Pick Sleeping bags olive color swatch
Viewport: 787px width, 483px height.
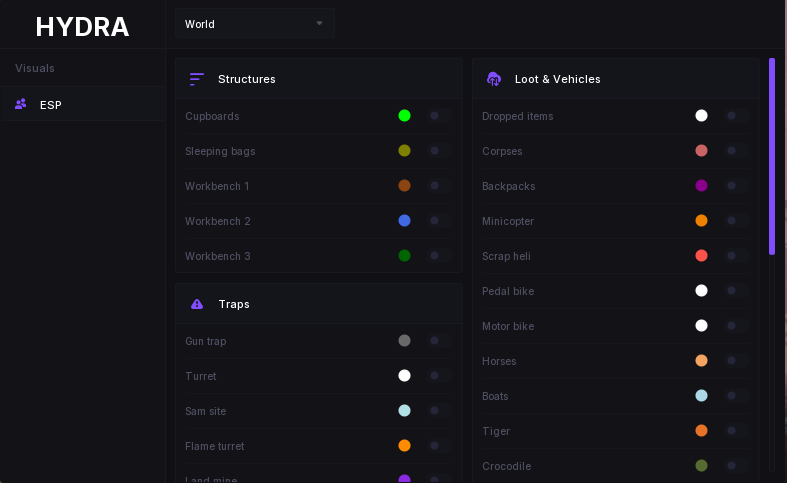pyautogui.click(x=405, y=151)
